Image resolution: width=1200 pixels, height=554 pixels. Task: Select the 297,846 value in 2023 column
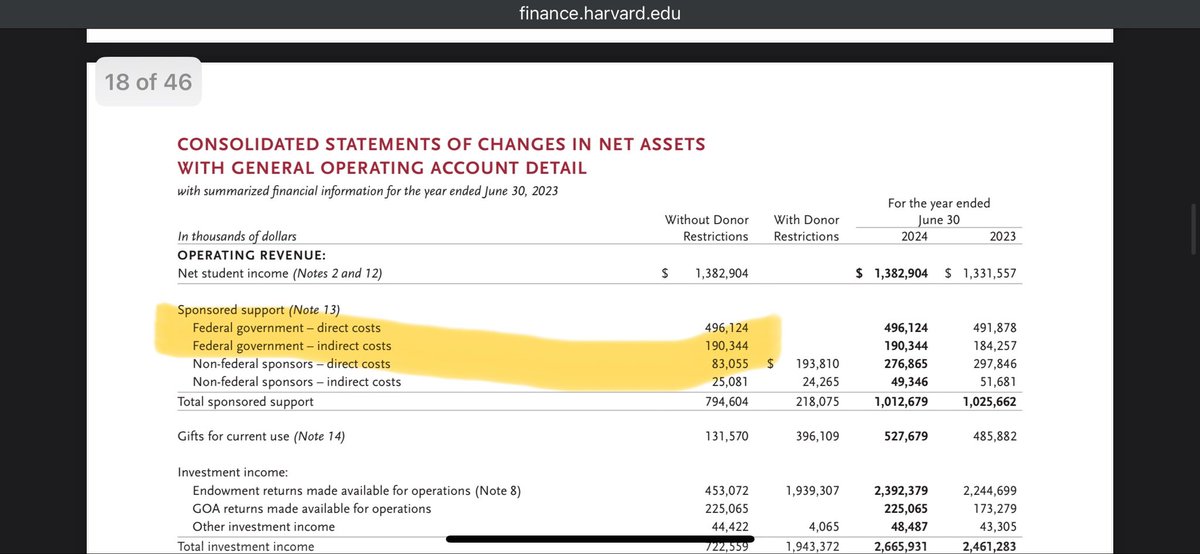click(x=996, y=364)
